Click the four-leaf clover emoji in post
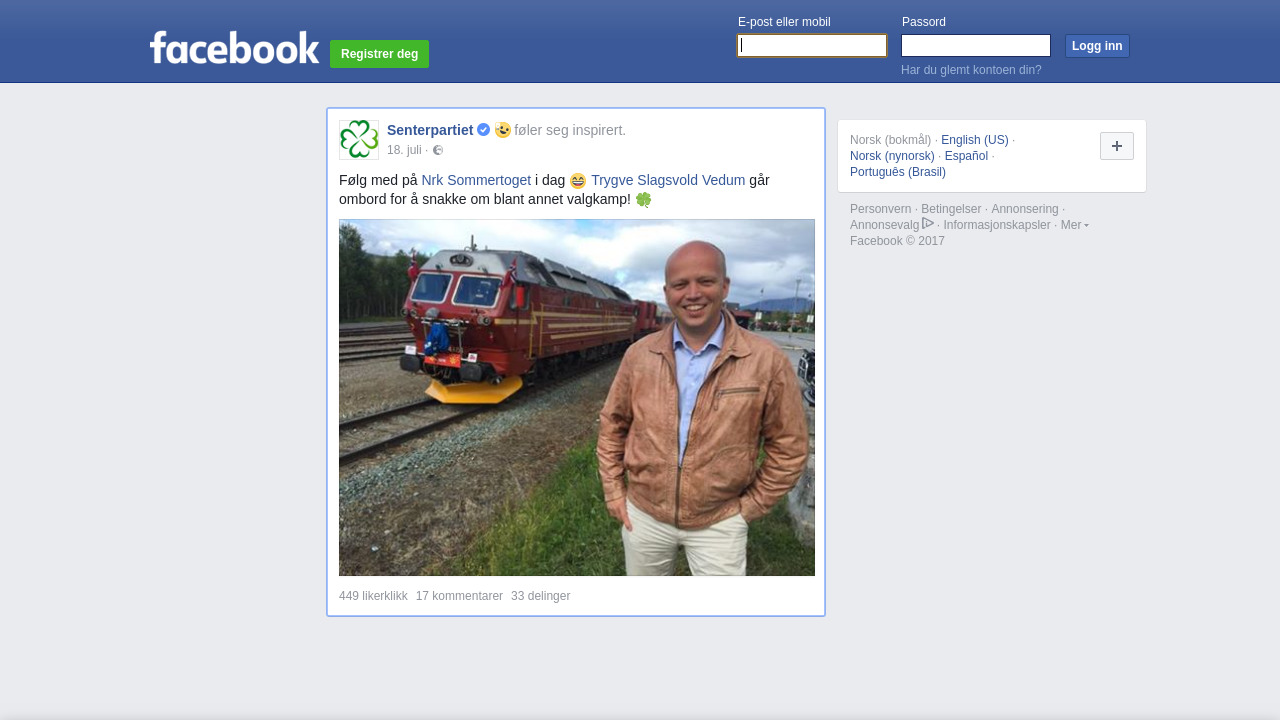The image size is (1280, 720). click(x=643, y=200)
